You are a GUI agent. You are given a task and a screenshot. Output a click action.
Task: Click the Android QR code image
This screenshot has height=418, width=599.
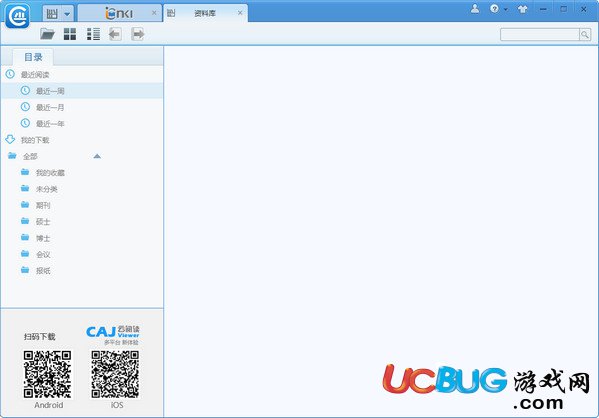click(47, 375)
